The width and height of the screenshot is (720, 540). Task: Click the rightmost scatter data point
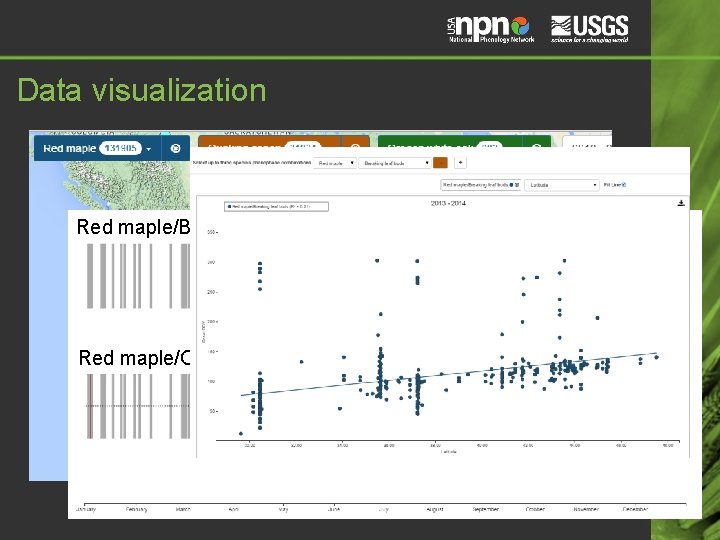657,357
